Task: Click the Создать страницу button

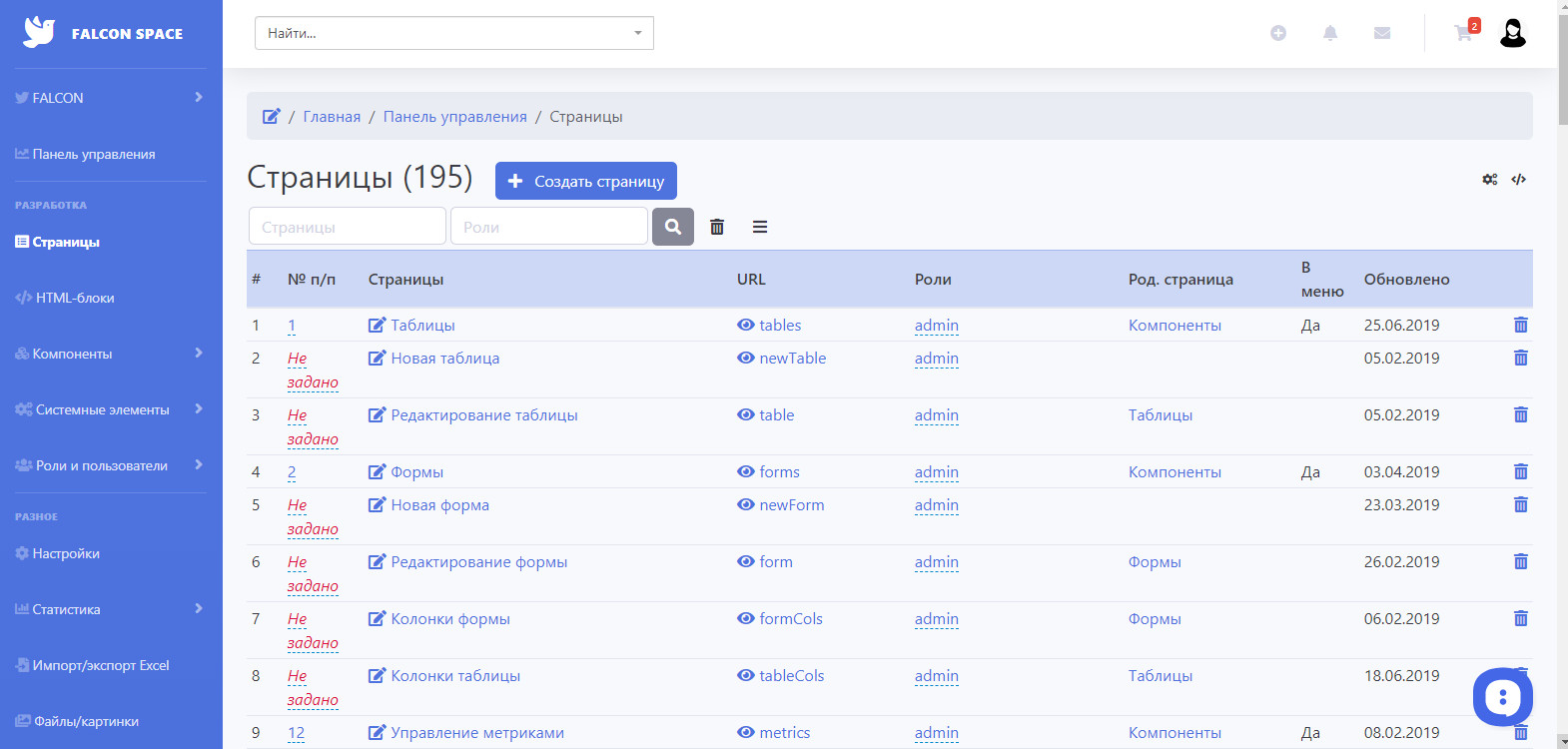Action: [586, 181]
